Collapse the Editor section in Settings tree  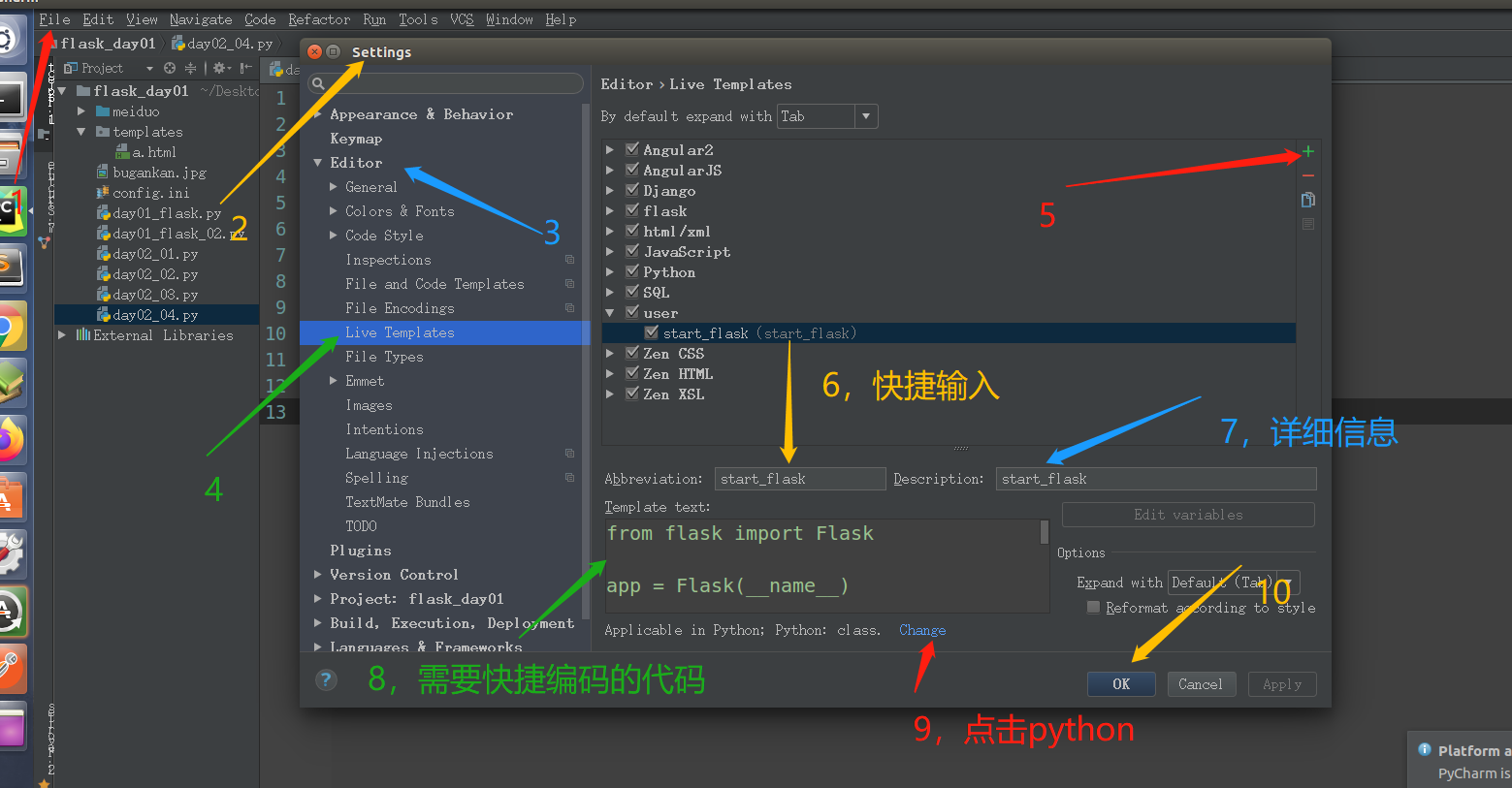318,163
